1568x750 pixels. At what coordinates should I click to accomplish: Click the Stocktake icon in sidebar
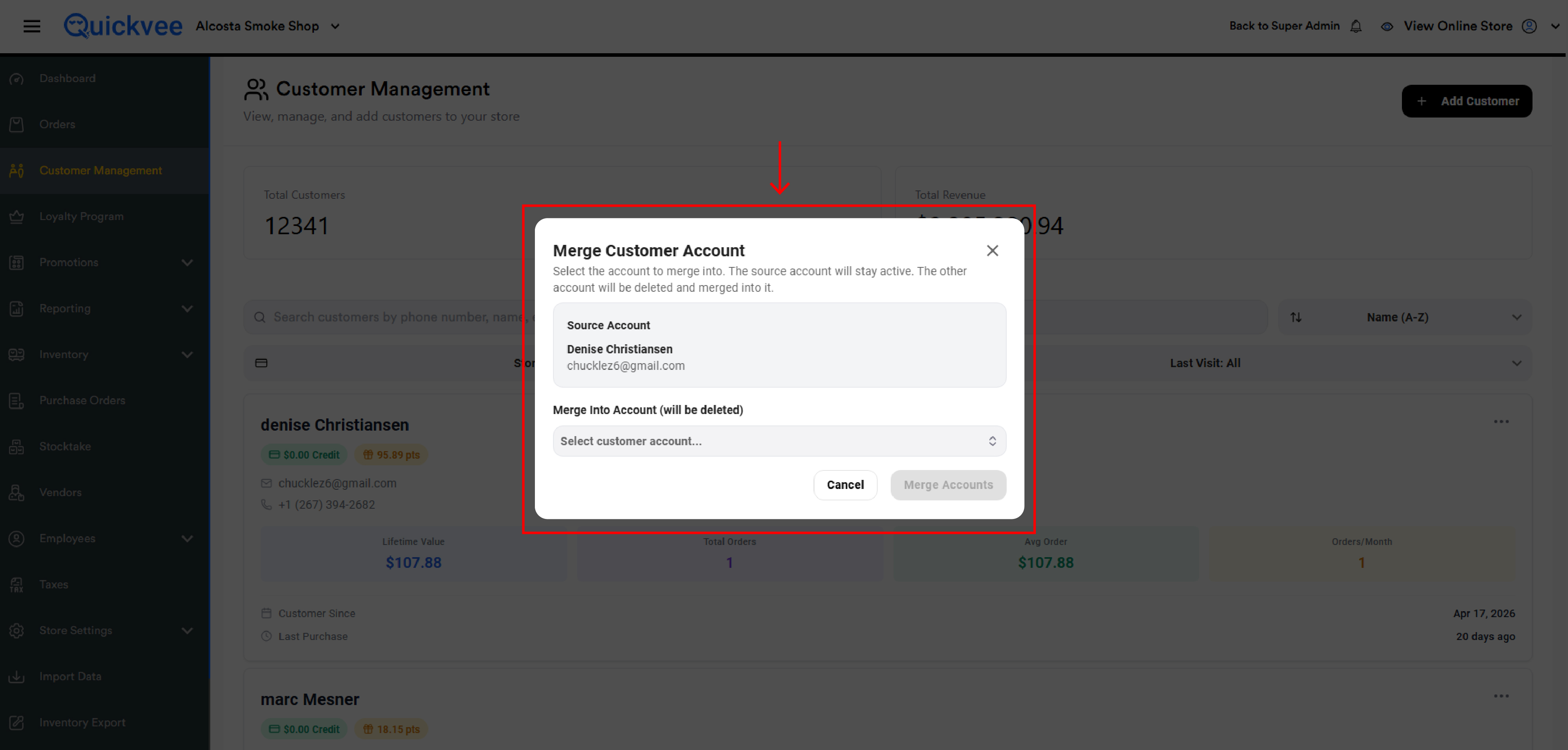tap(17, 446)
